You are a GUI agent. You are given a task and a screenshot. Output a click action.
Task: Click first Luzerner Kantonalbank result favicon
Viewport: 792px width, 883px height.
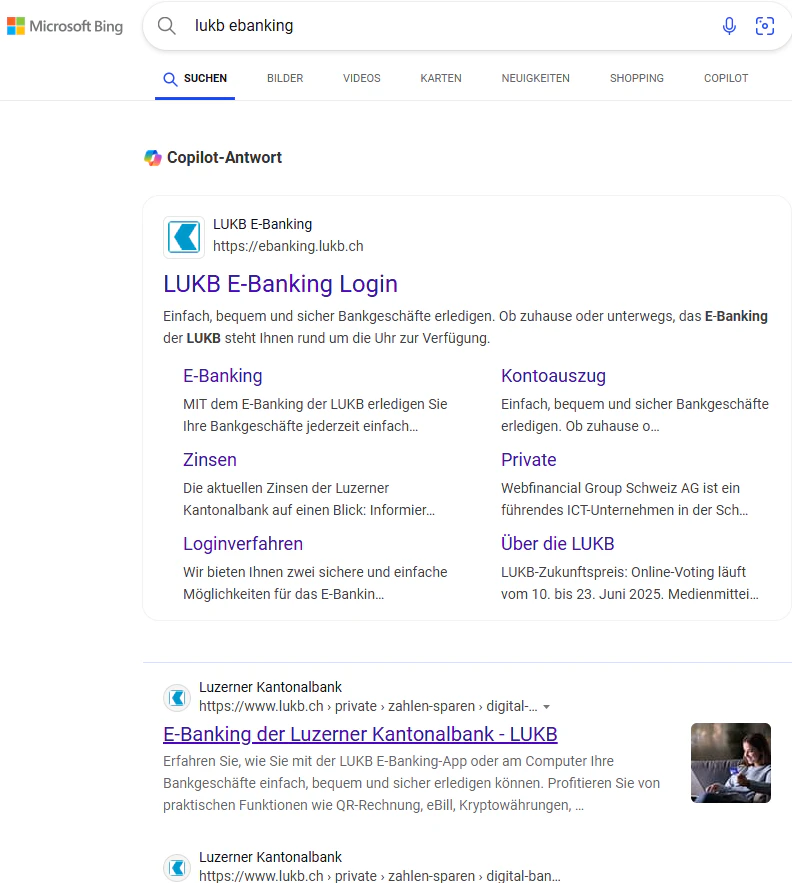tap(177, 698)
